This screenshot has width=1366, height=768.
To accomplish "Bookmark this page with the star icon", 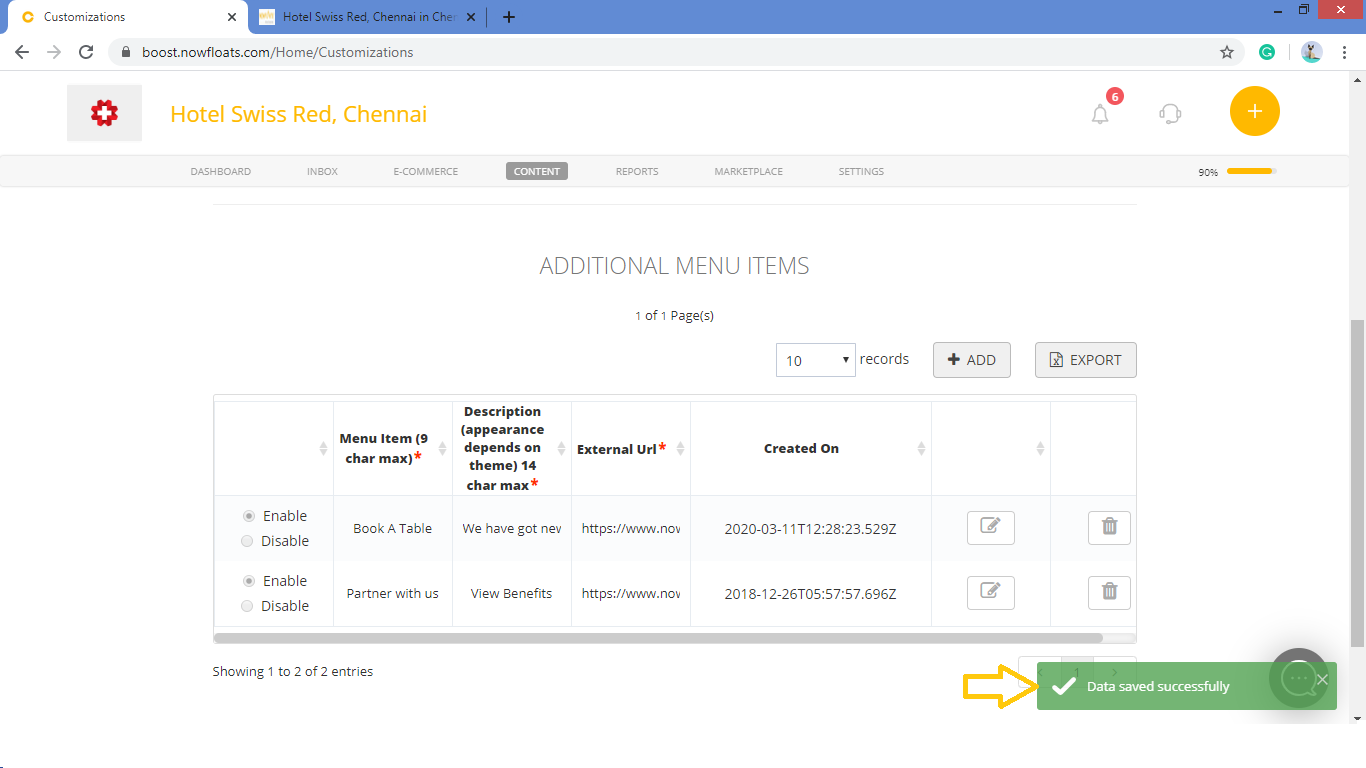I will click(1227, 52).
